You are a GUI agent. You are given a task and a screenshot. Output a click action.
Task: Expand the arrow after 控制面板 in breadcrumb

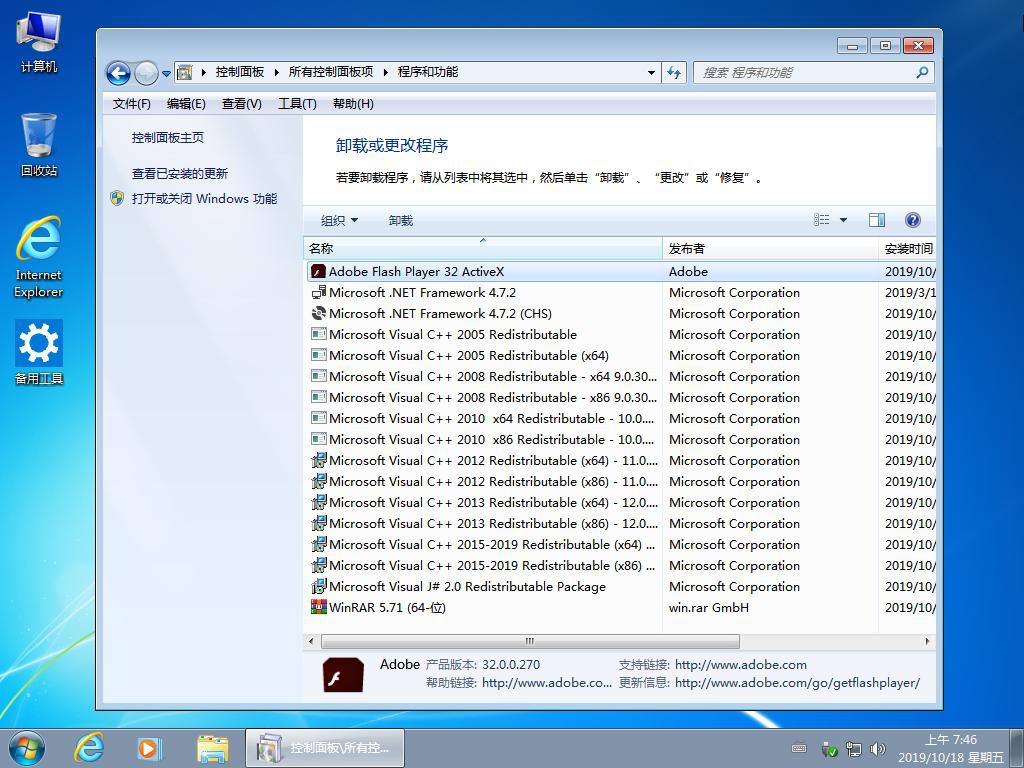point(276,72)
